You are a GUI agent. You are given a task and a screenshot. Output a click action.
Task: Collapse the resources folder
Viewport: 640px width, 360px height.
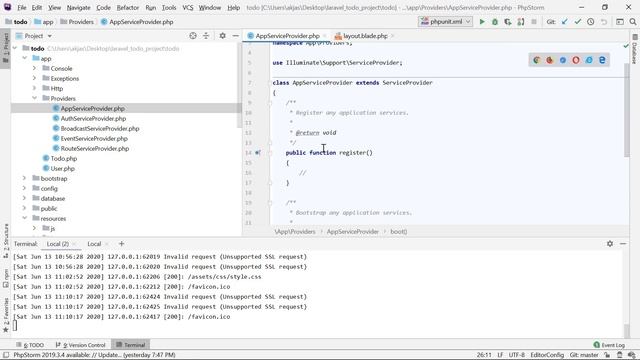coord(25,218)
